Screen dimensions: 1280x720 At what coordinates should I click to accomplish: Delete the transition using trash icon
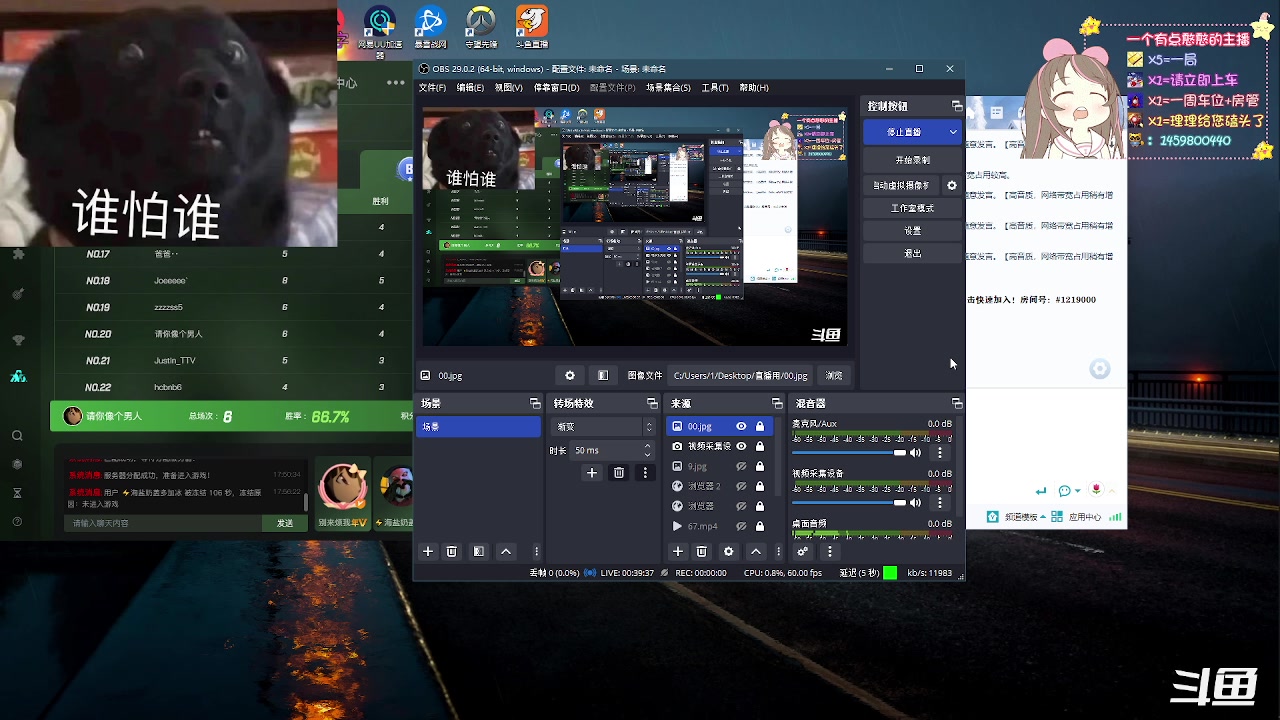point(619,473)
